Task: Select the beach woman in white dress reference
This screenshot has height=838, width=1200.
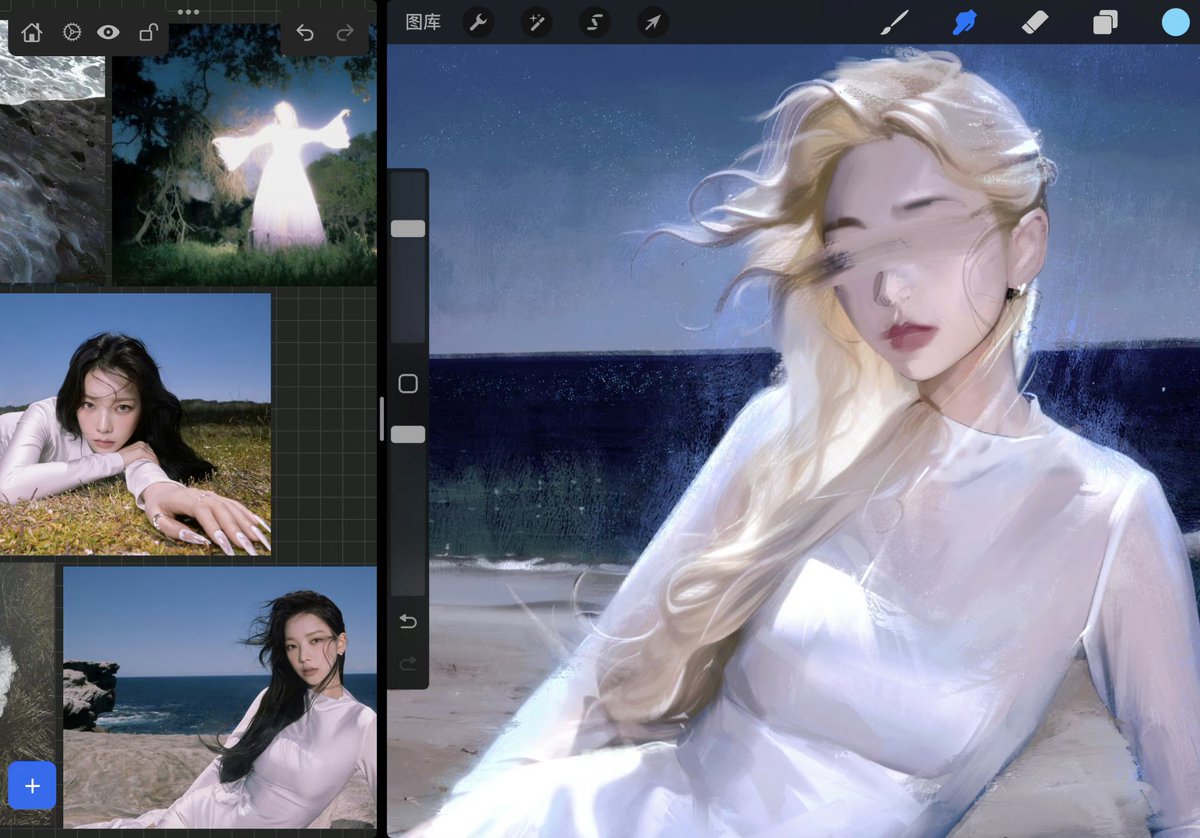Action: point(220,697)
